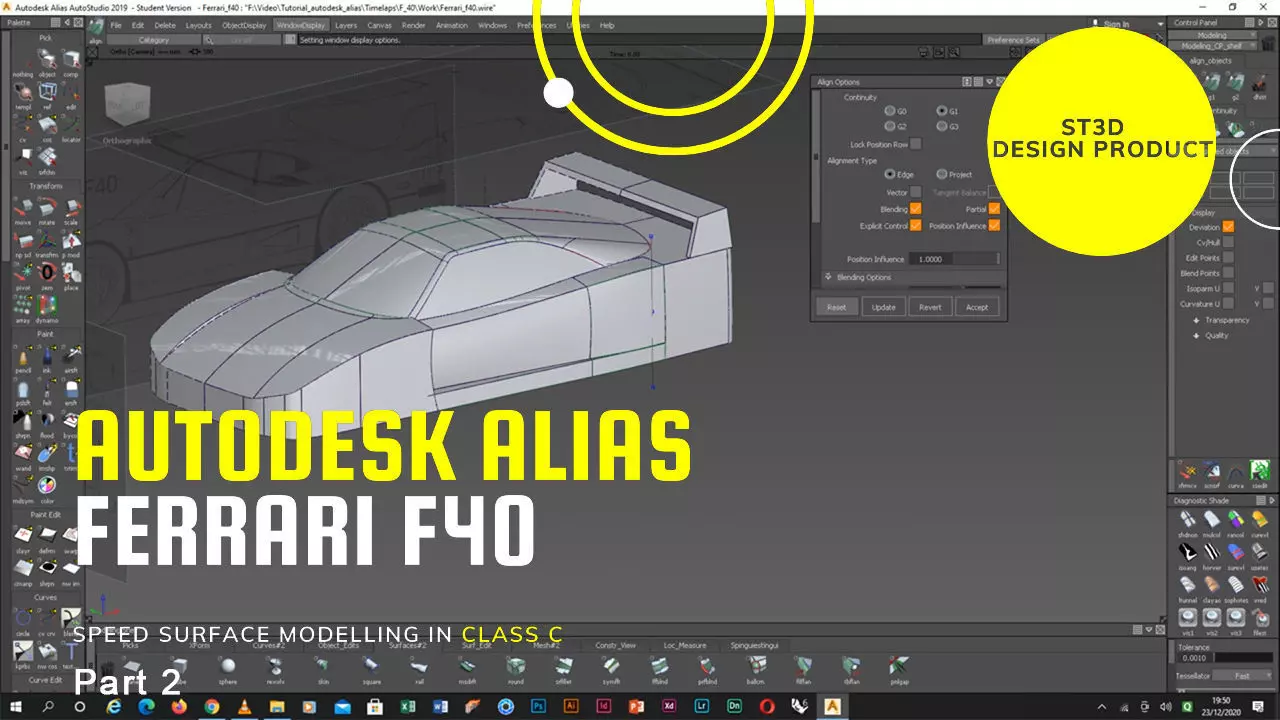1280x720 pixels.
Task: Click the Accept button
Action: point(977,307)
